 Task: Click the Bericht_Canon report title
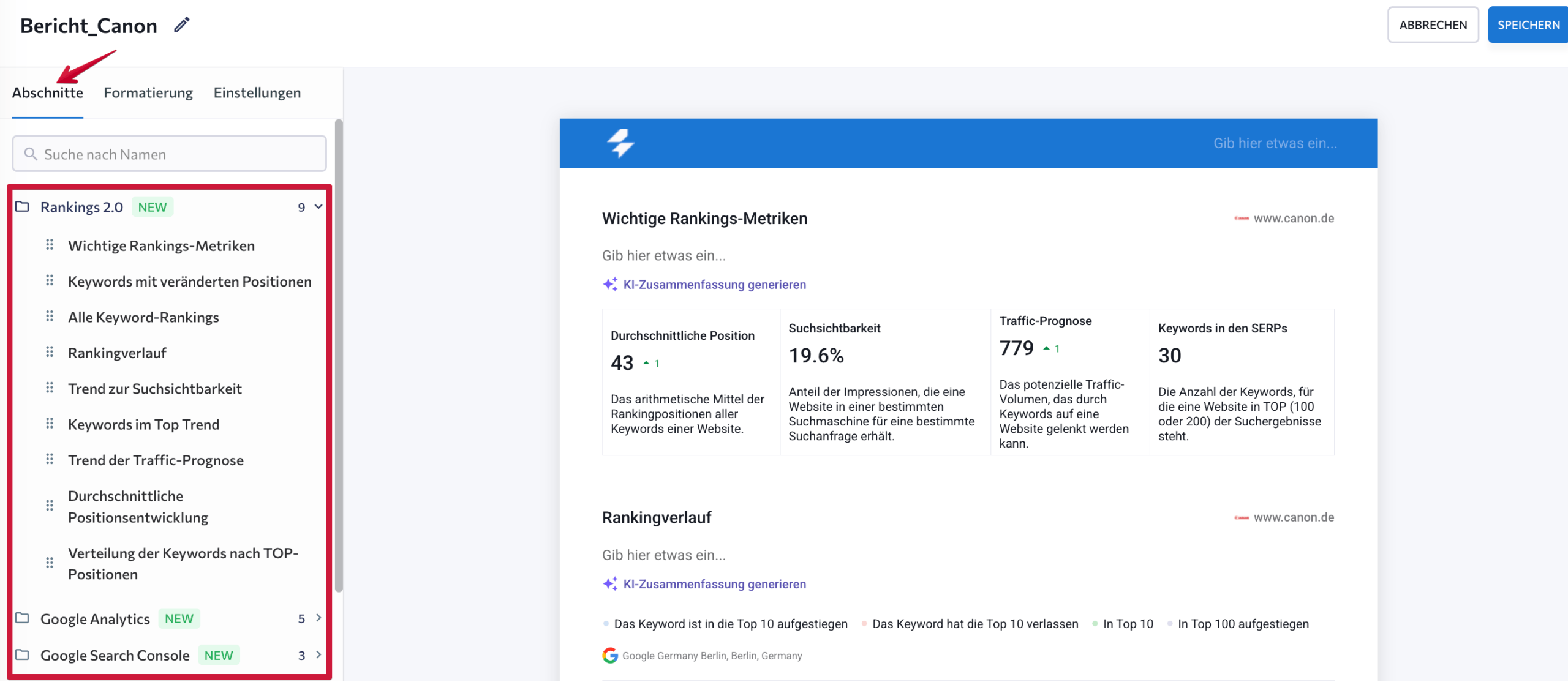[89, 26]
